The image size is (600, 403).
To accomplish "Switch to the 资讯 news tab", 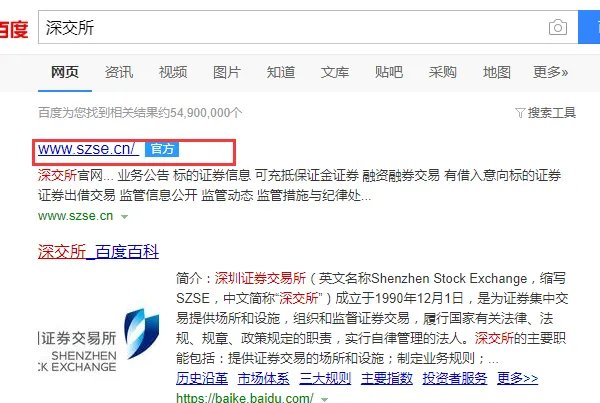I will click(x=119, y=72).
